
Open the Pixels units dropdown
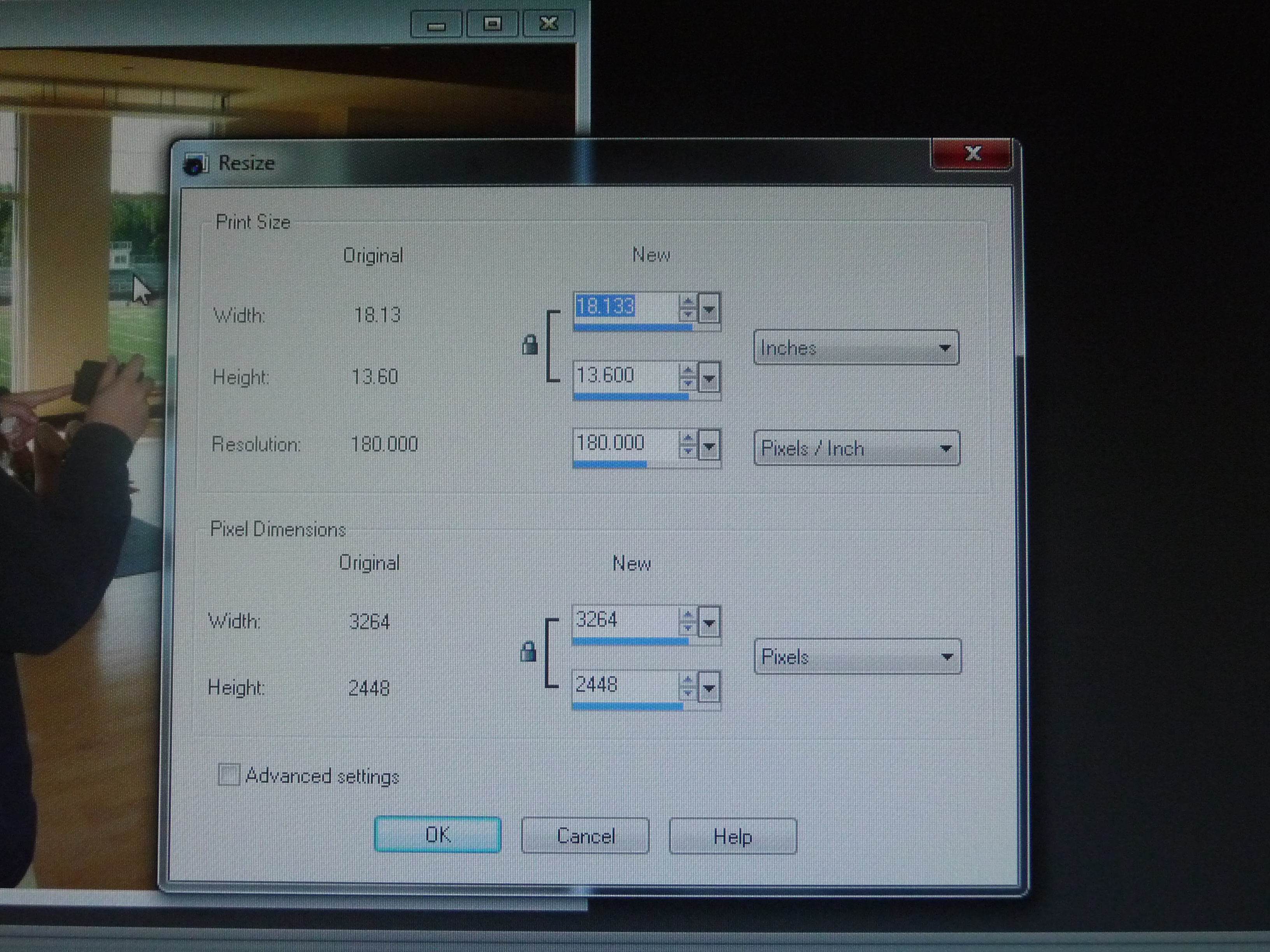pyautogui.click(x=857, y=656)
